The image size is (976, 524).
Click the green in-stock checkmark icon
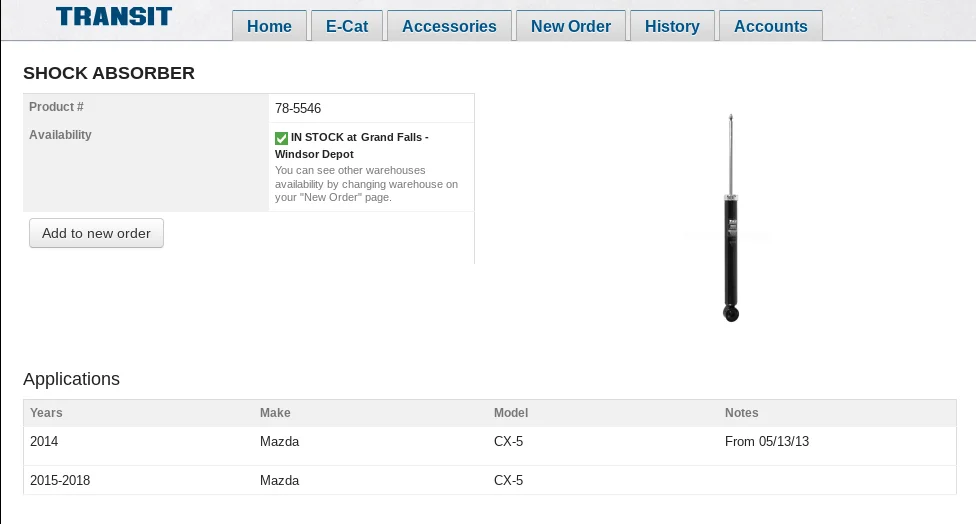281,138
